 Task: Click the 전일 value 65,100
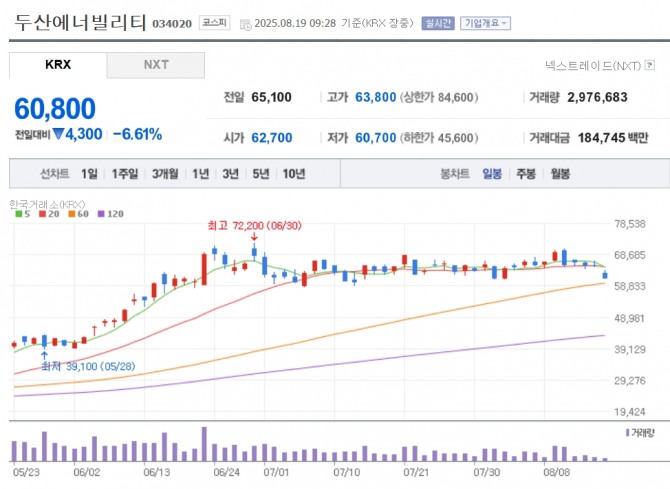pyautogui.click(x=271, y=97)
